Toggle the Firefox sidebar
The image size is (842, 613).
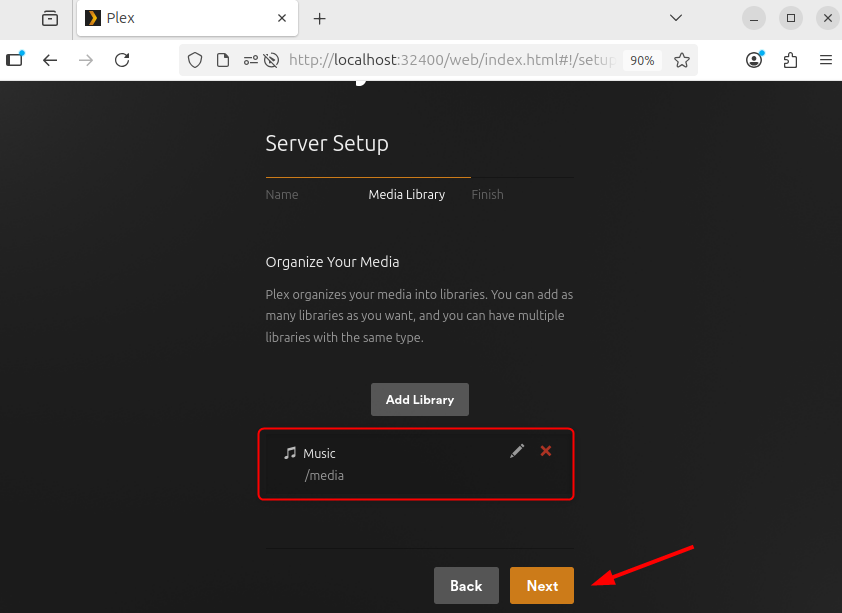(x=15, y=60)
